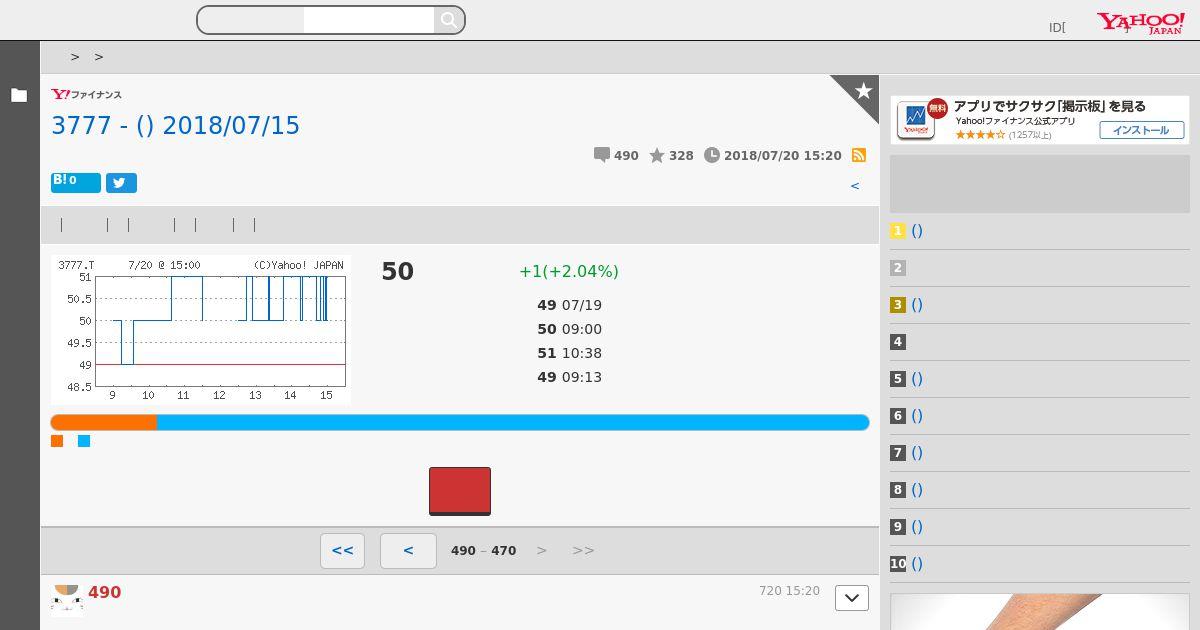
Task: Click the orange portion of sentiment bar
Action: 104,423
